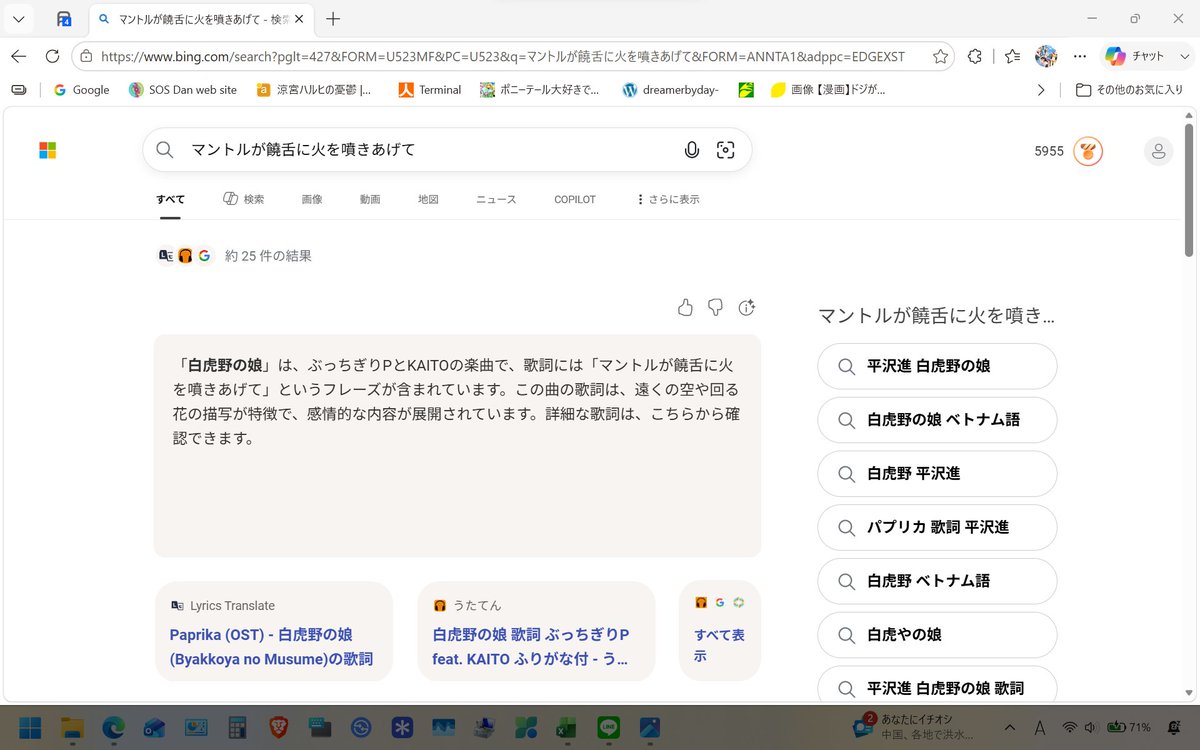Open 画像【漫画】ドジが bookmark
Screen dimensions: 1200x750
click(x=827, y=90)
